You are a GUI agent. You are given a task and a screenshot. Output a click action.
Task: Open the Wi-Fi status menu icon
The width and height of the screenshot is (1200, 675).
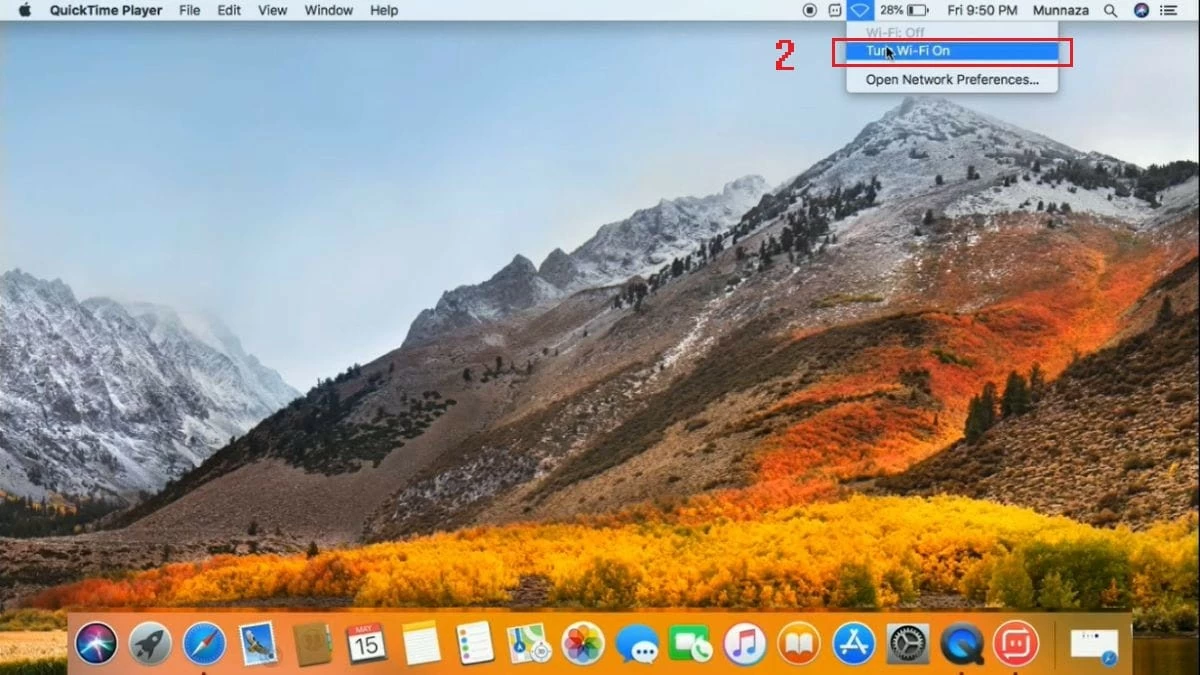861,10
